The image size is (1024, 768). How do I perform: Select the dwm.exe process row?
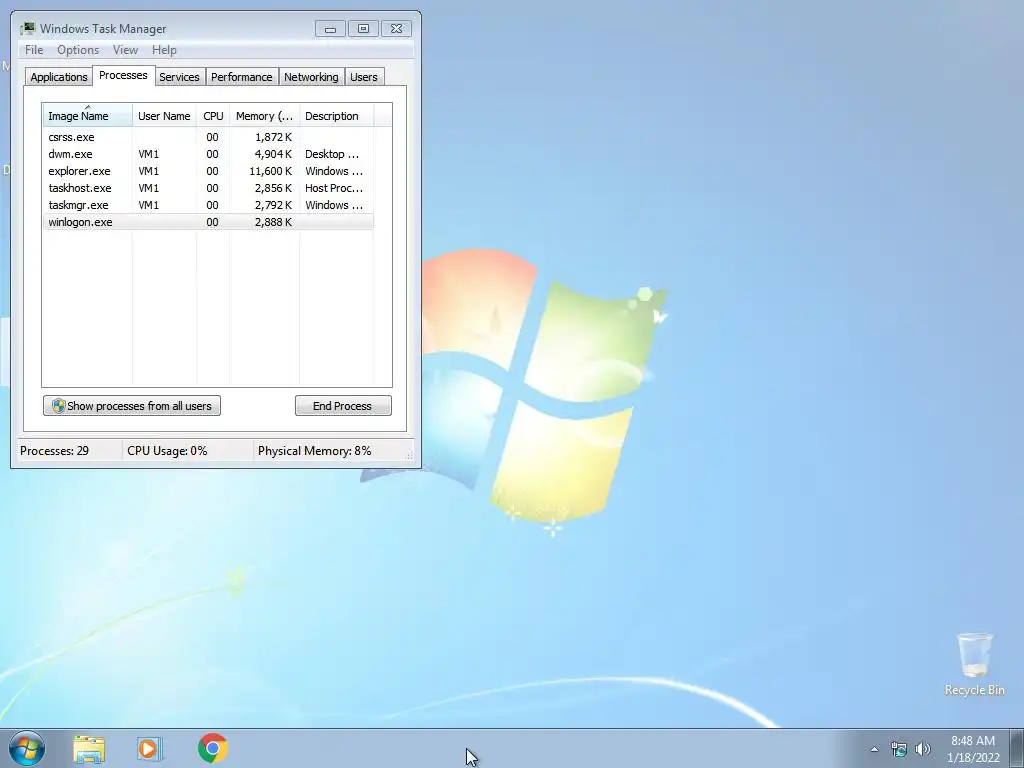click(x=208, y=154)
